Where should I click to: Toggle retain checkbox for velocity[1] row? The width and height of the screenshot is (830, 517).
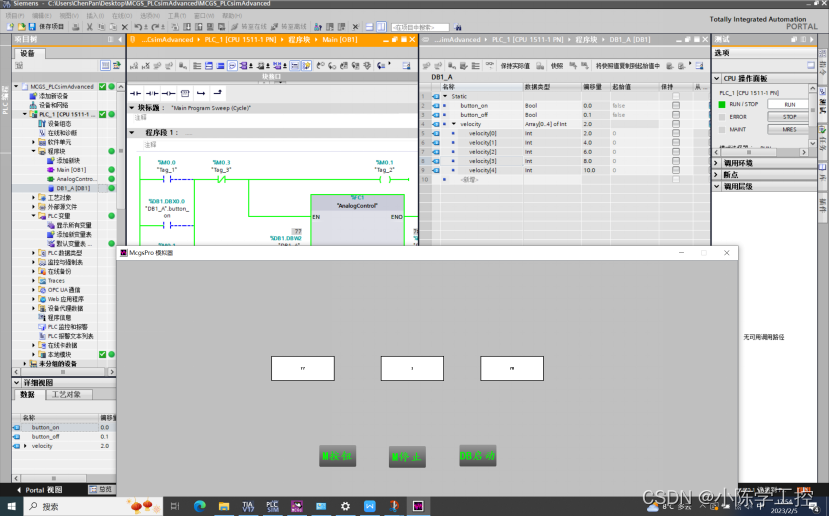pyautogui.click(x=675, y=142)
